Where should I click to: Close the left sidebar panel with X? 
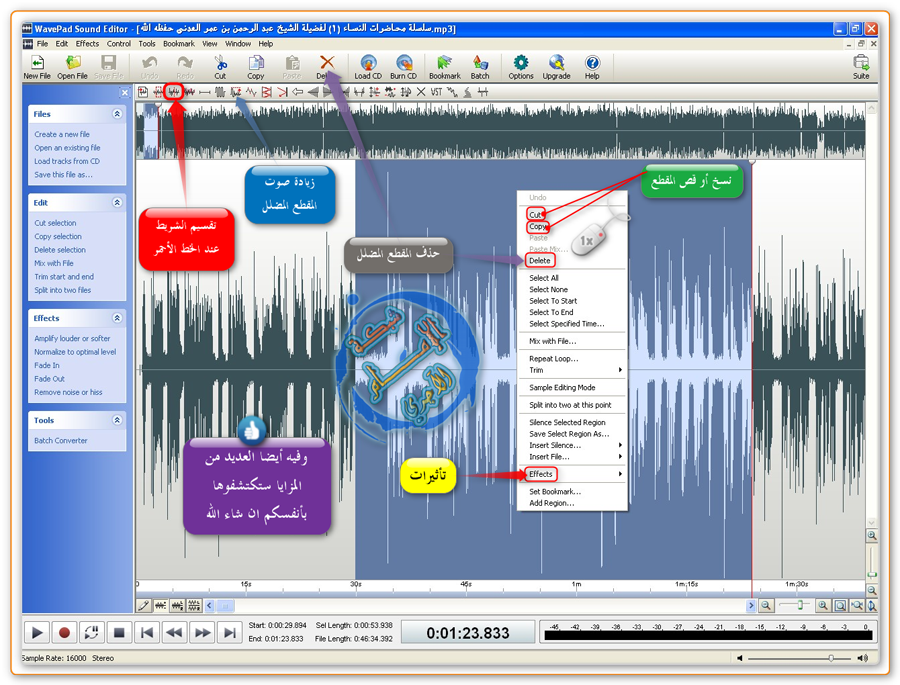click(x=125, y=92)
